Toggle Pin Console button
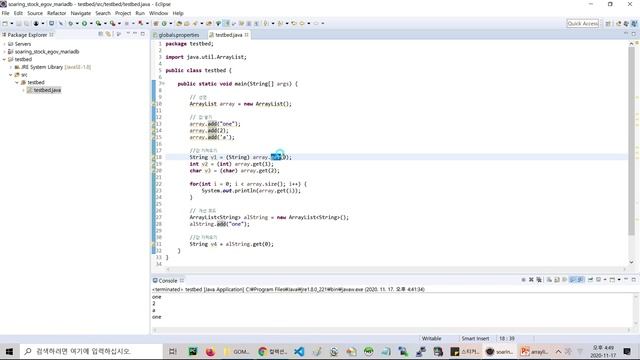Screen dimensions: 640x360 coord(590,280)
